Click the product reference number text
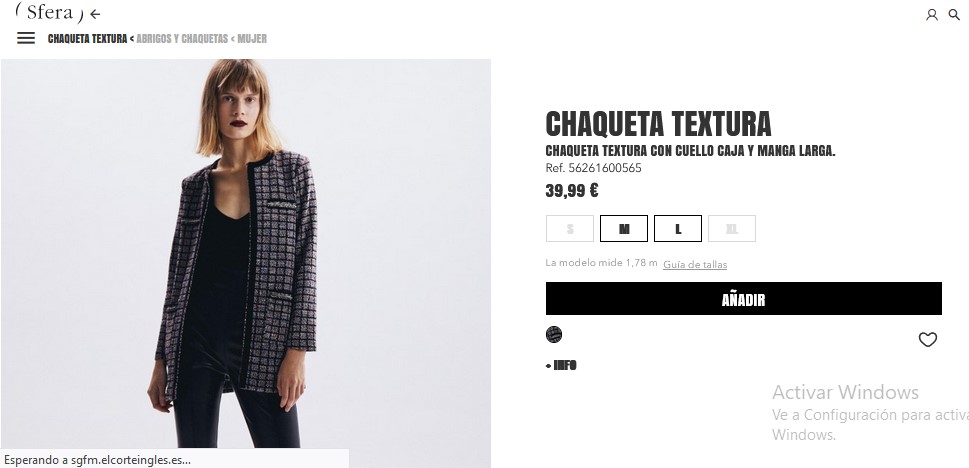 click(x=593, y=168)
